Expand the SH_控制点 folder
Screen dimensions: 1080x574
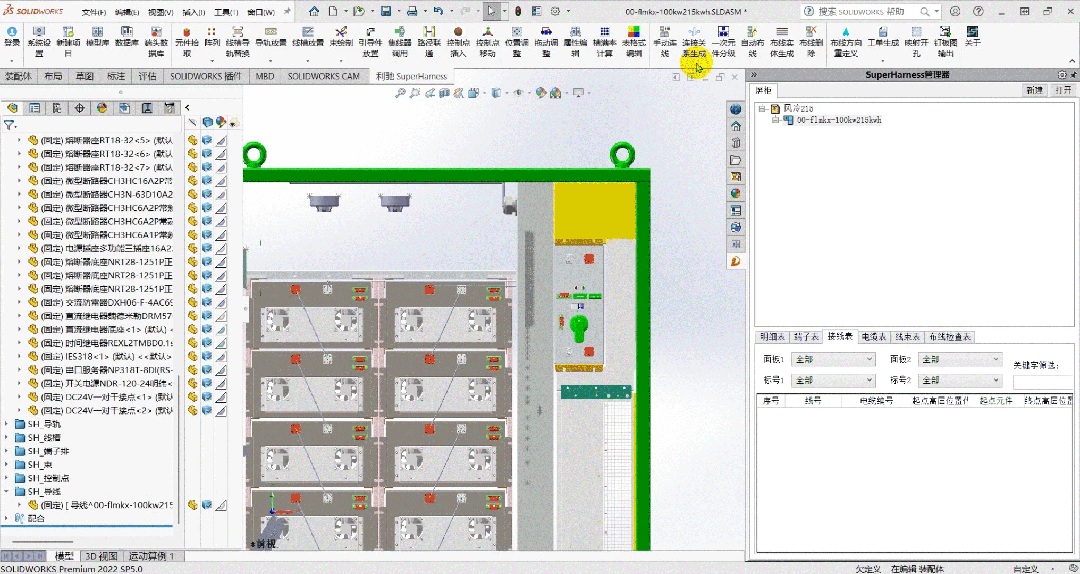pyautogui.click(x=7, y=478)
